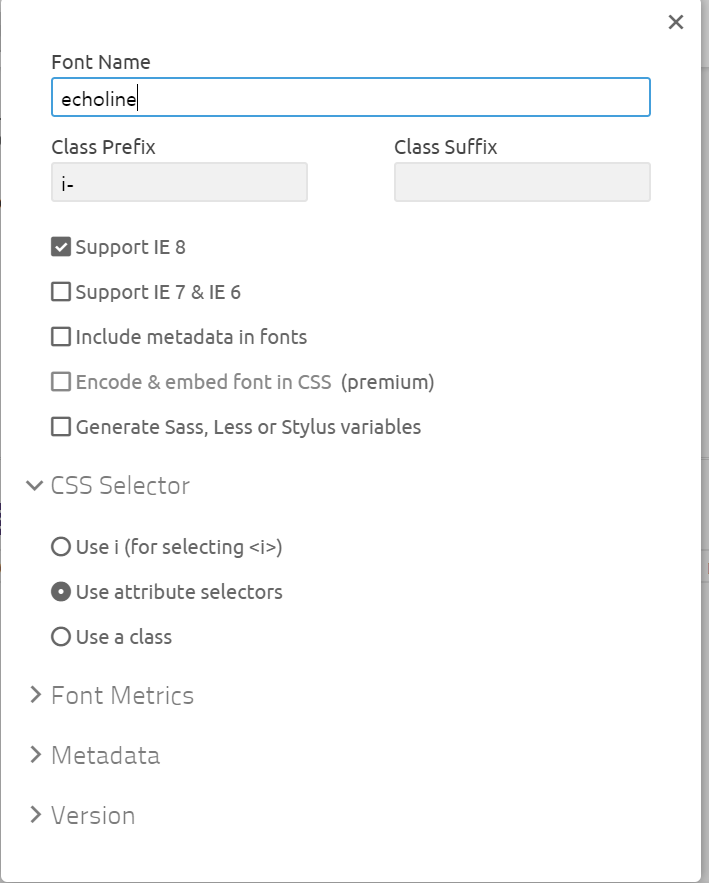Uncheck the Support IE 8 checkbox
Image resolution: width=709 pixels, height=883 pixels.
point(61,247)
